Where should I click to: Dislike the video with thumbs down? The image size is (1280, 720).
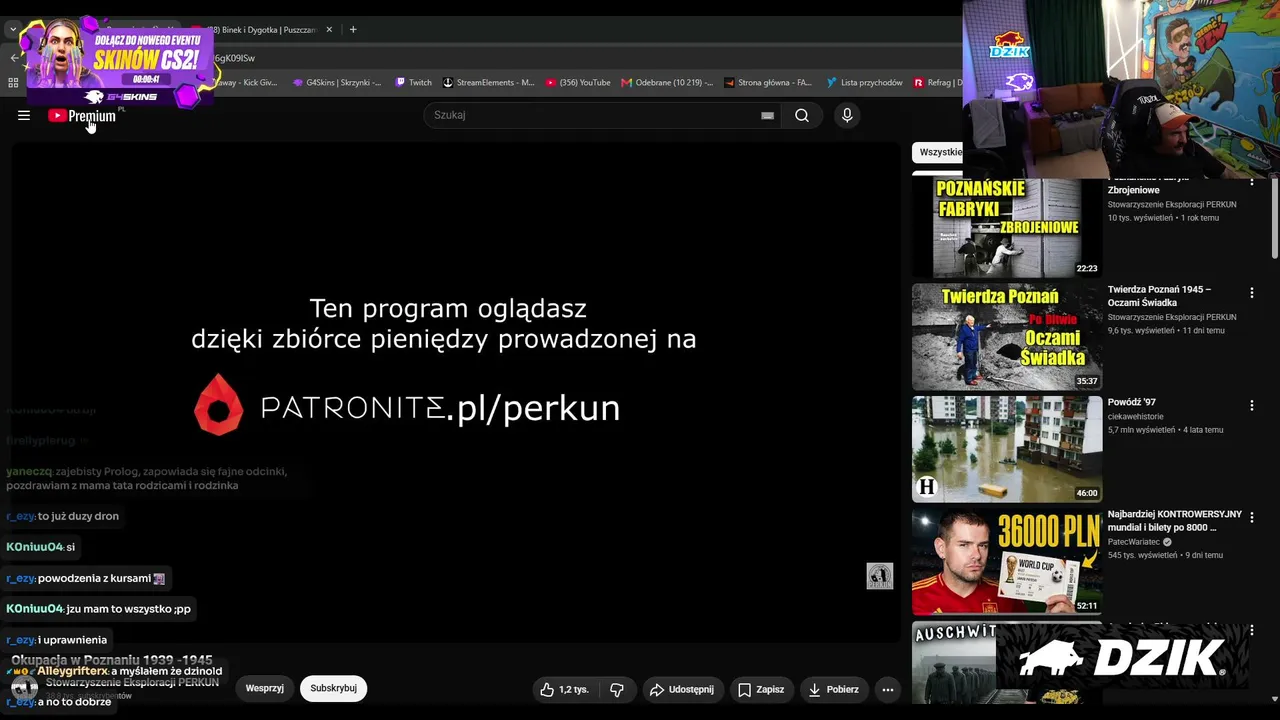617,689
